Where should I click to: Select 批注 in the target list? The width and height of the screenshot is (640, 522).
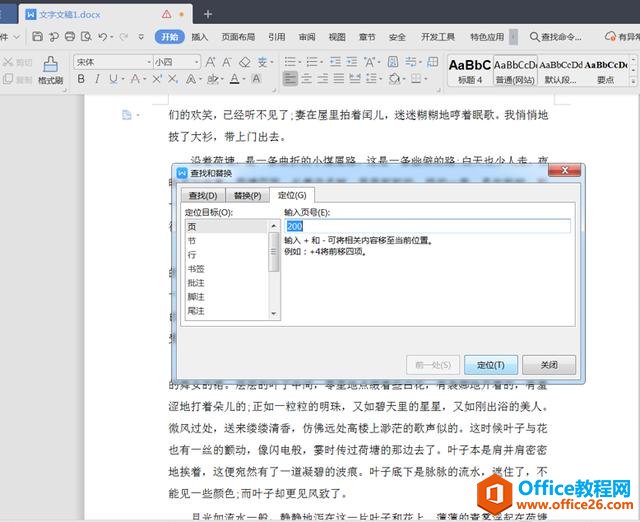(227, 283)
